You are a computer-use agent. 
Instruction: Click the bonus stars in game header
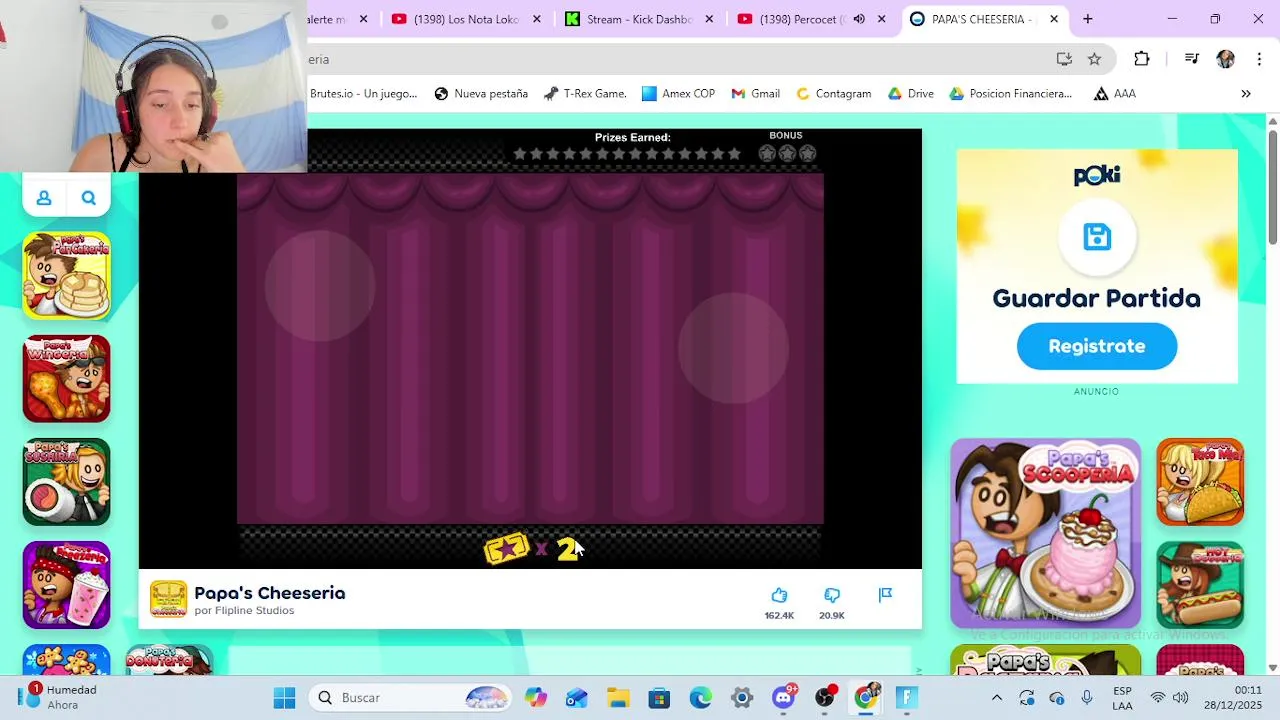787,153
